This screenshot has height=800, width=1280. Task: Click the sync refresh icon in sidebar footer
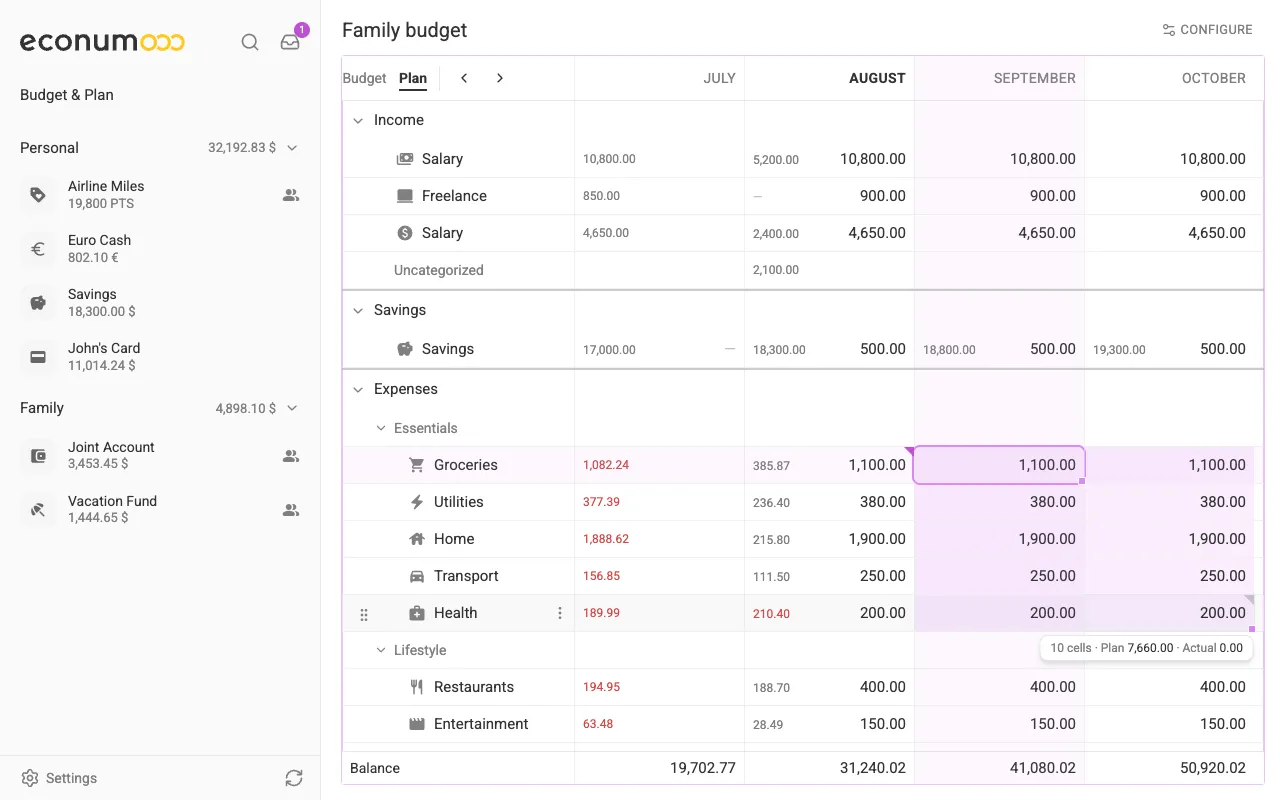tap(293, 778)
